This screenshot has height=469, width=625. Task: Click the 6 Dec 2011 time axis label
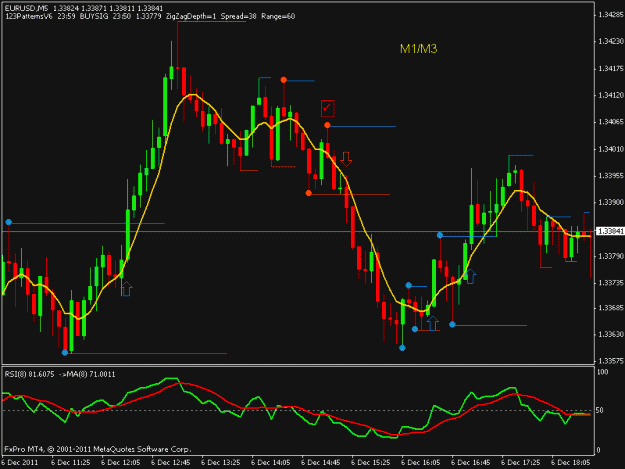point(20,462)
